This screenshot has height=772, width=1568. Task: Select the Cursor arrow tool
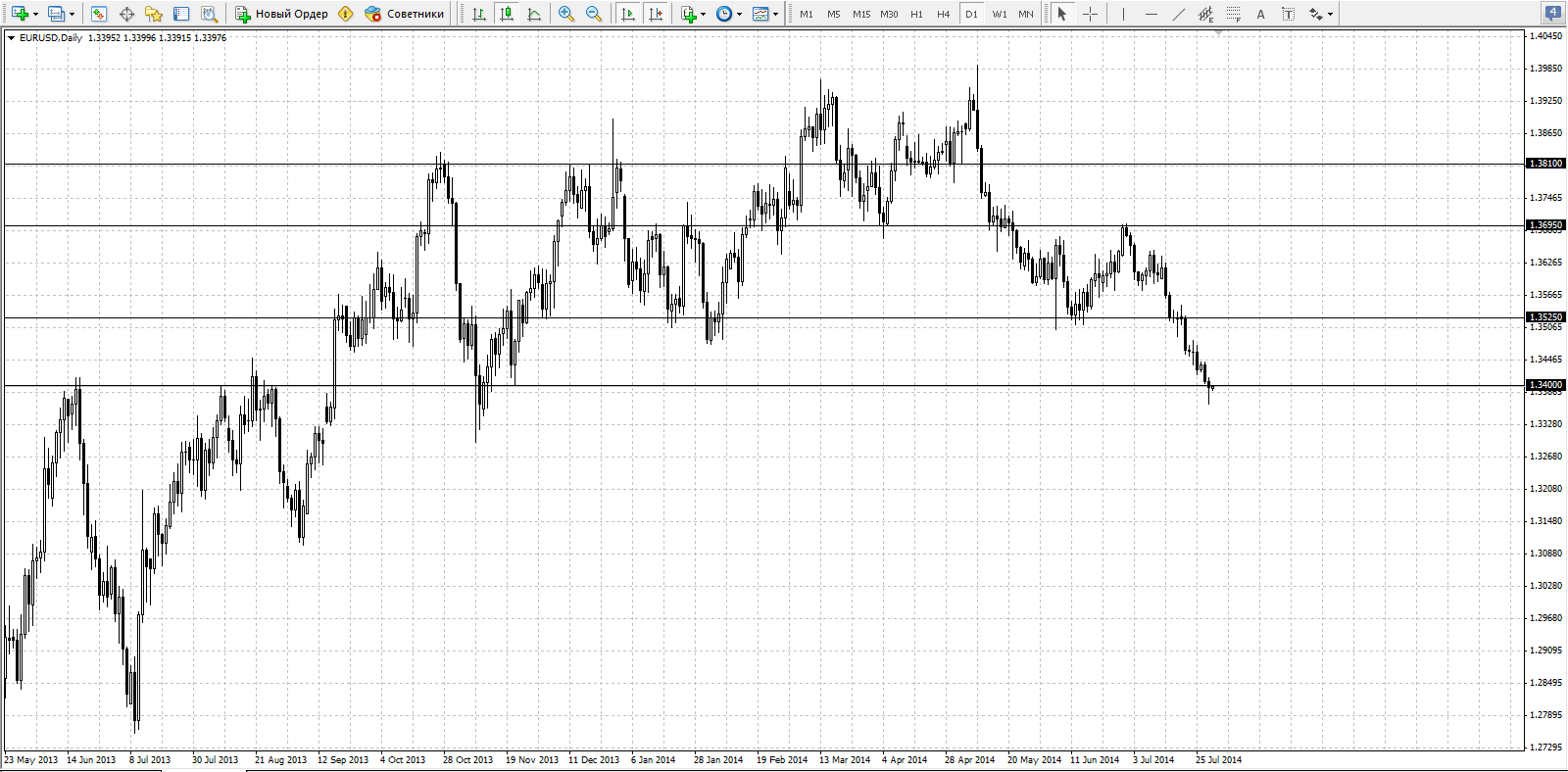pos(1061,14)
